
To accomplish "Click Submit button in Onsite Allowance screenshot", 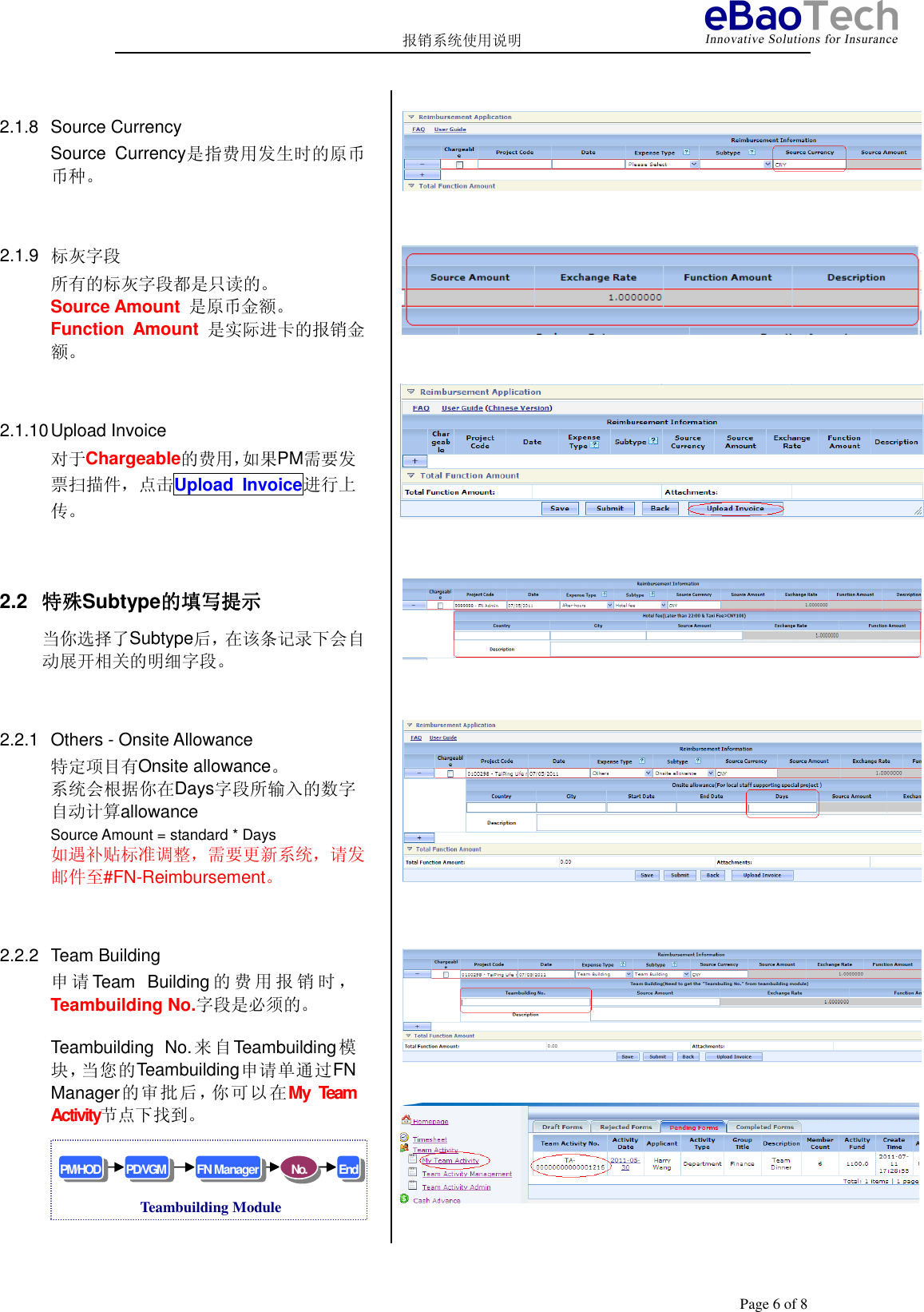I will coord(680,875).
